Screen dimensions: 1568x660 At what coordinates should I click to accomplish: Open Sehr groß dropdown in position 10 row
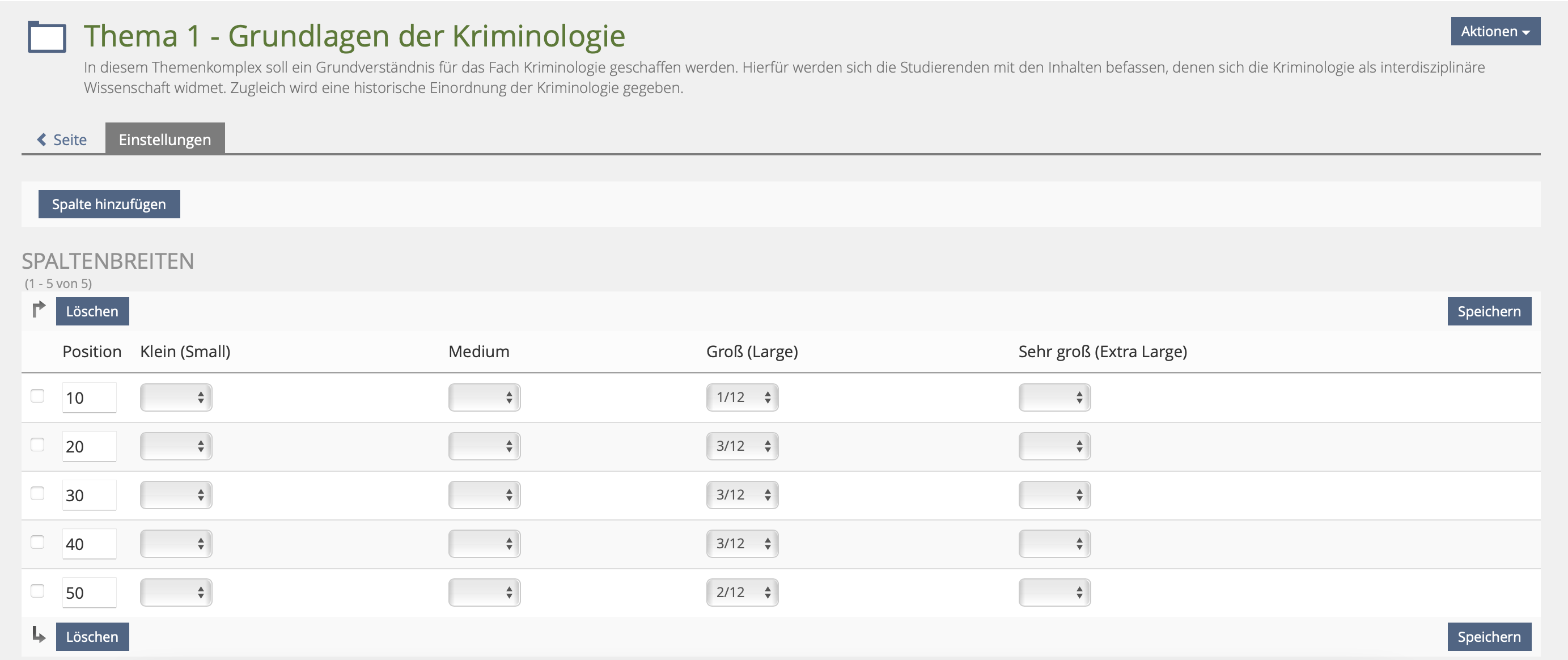[1054, 397]
